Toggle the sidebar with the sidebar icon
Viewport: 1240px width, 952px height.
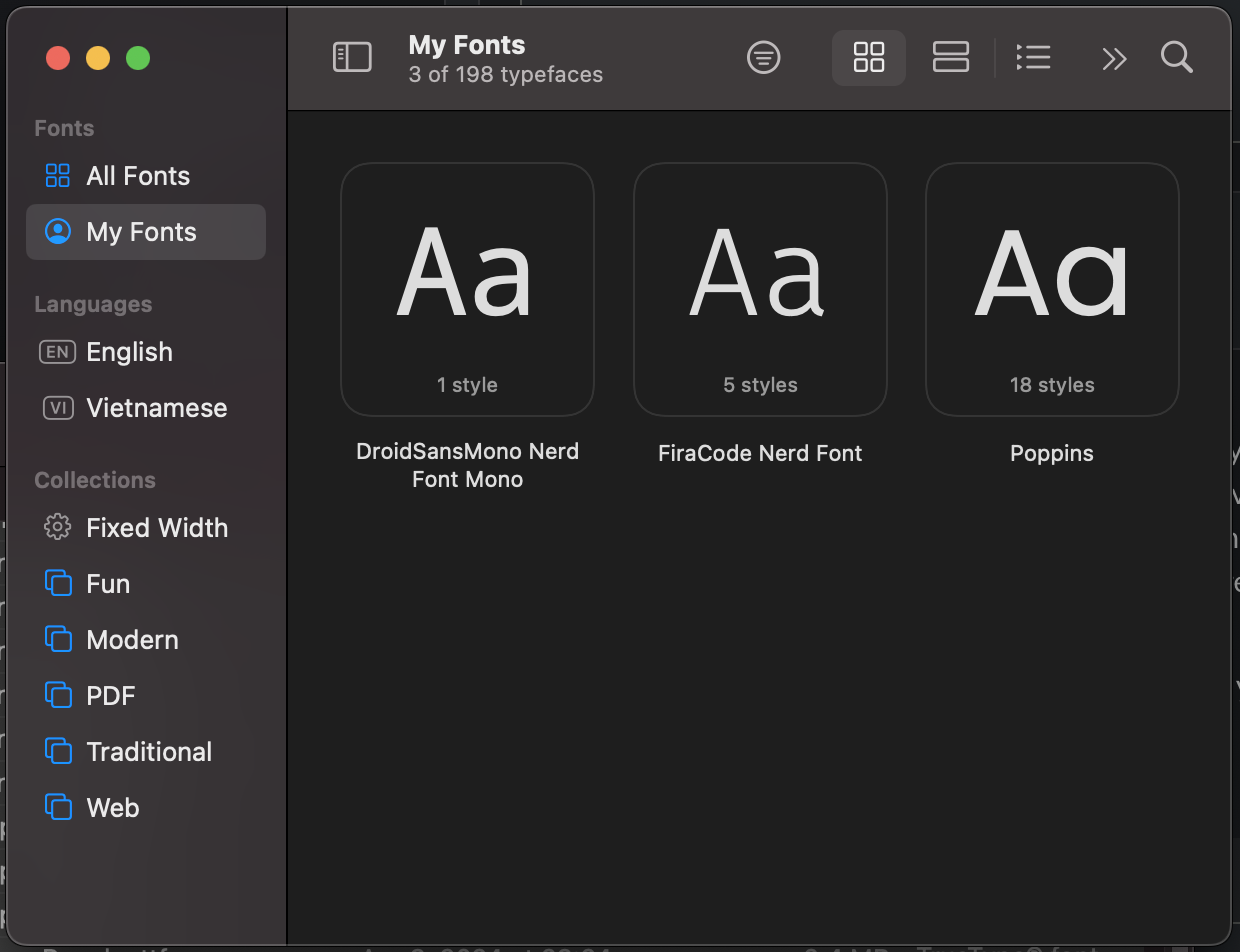pyautogui.click(x=352, y=58)
